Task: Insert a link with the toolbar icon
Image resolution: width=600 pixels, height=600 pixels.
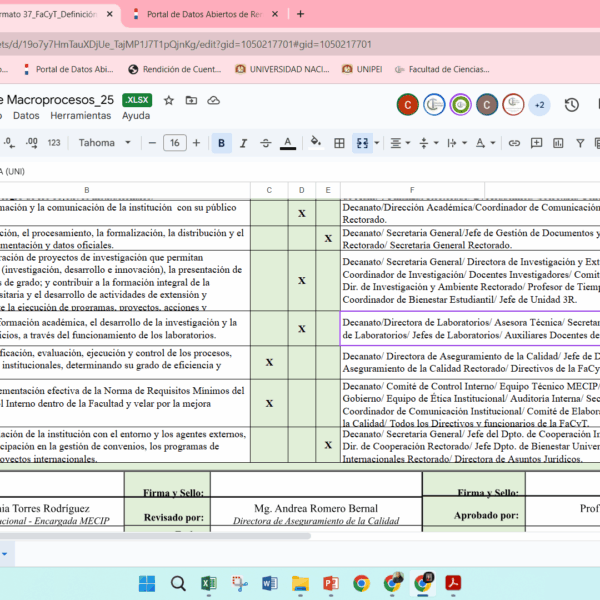Action: click(514, 143)
